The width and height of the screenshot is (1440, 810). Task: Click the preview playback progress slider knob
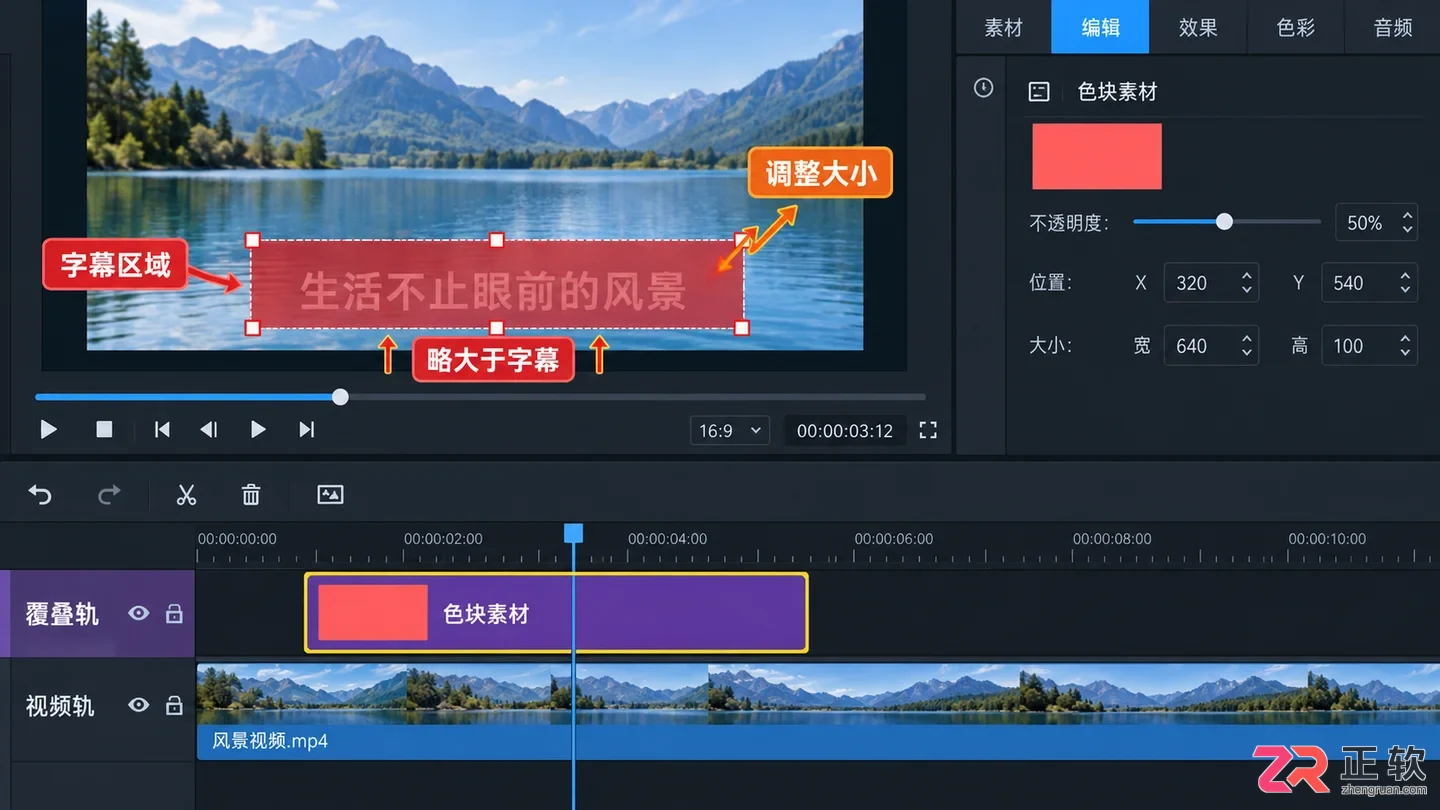(x=340, y=397)
